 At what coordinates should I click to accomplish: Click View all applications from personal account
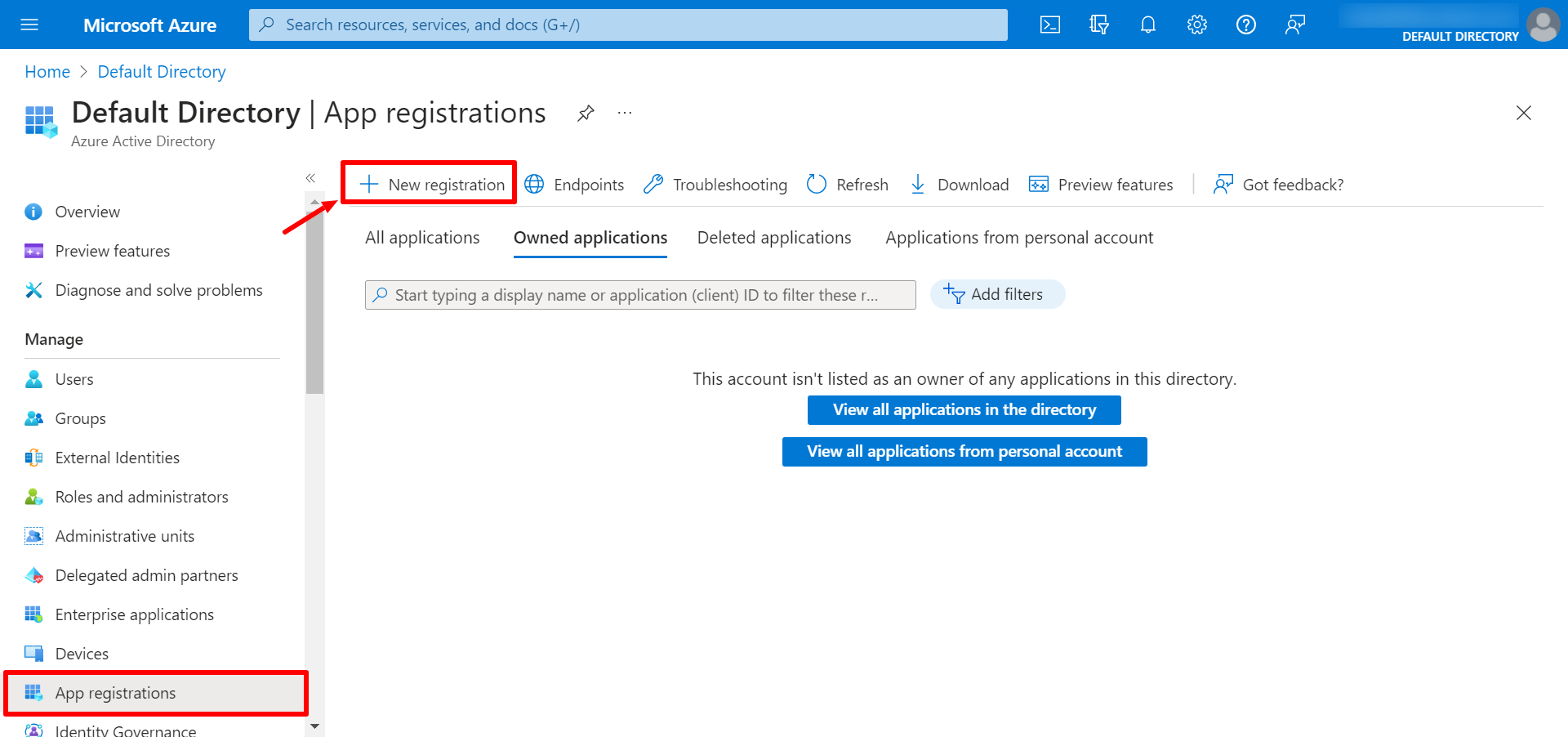click(964, 452)
